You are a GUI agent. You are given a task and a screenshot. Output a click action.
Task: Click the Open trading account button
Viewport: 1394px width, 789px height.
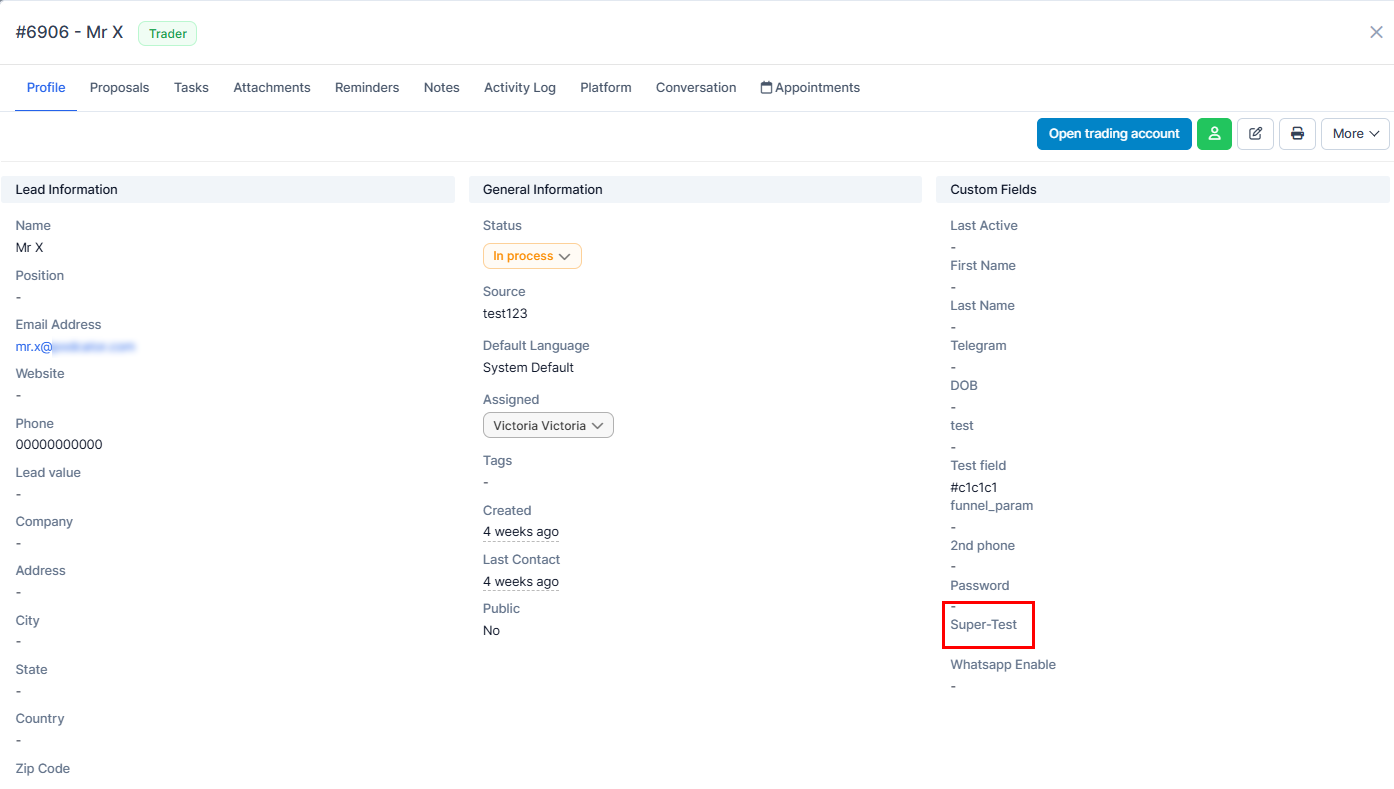click(x=1114, y=134)
